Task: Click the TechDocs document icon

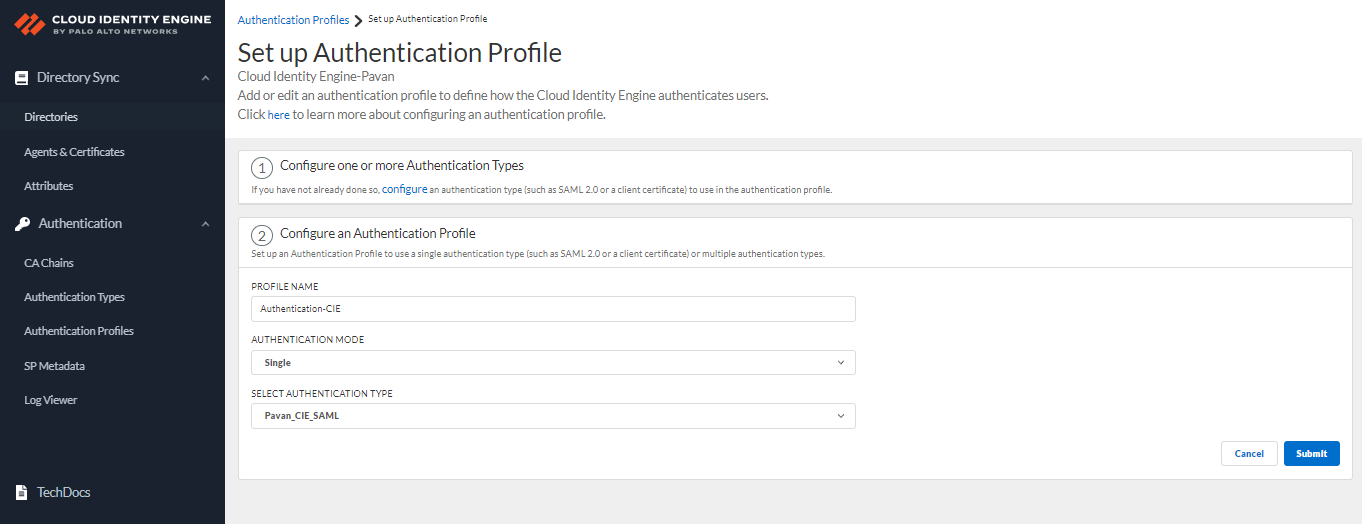Action: pos(21,492)
